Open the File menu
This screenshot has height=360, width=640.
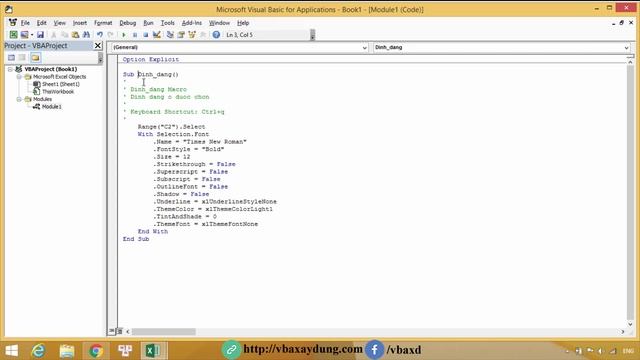(25, 23)
